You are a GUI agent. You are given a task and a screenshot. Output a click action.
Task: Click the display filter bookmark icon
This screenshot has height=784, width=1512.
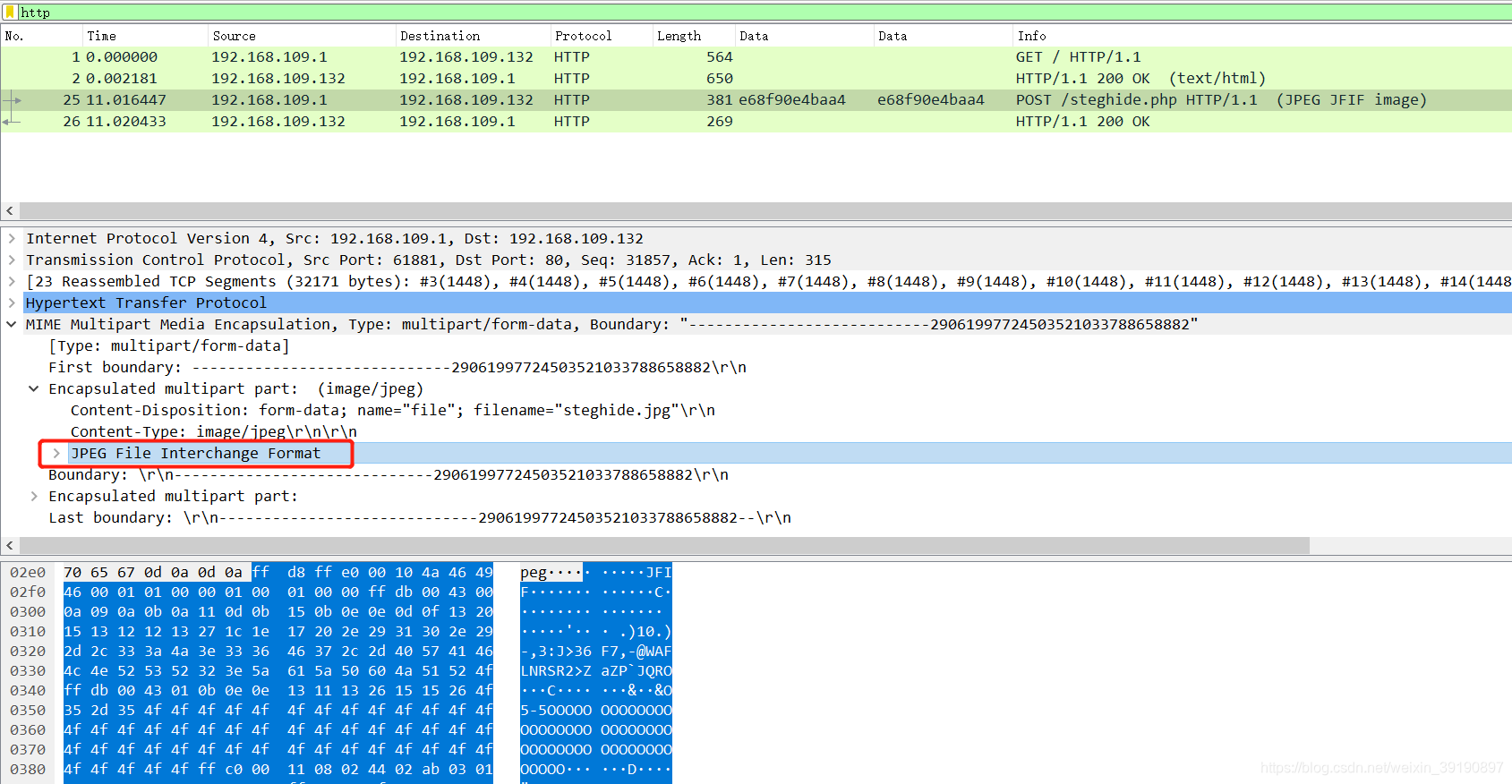pyautogui.click(x=10, y=12)
